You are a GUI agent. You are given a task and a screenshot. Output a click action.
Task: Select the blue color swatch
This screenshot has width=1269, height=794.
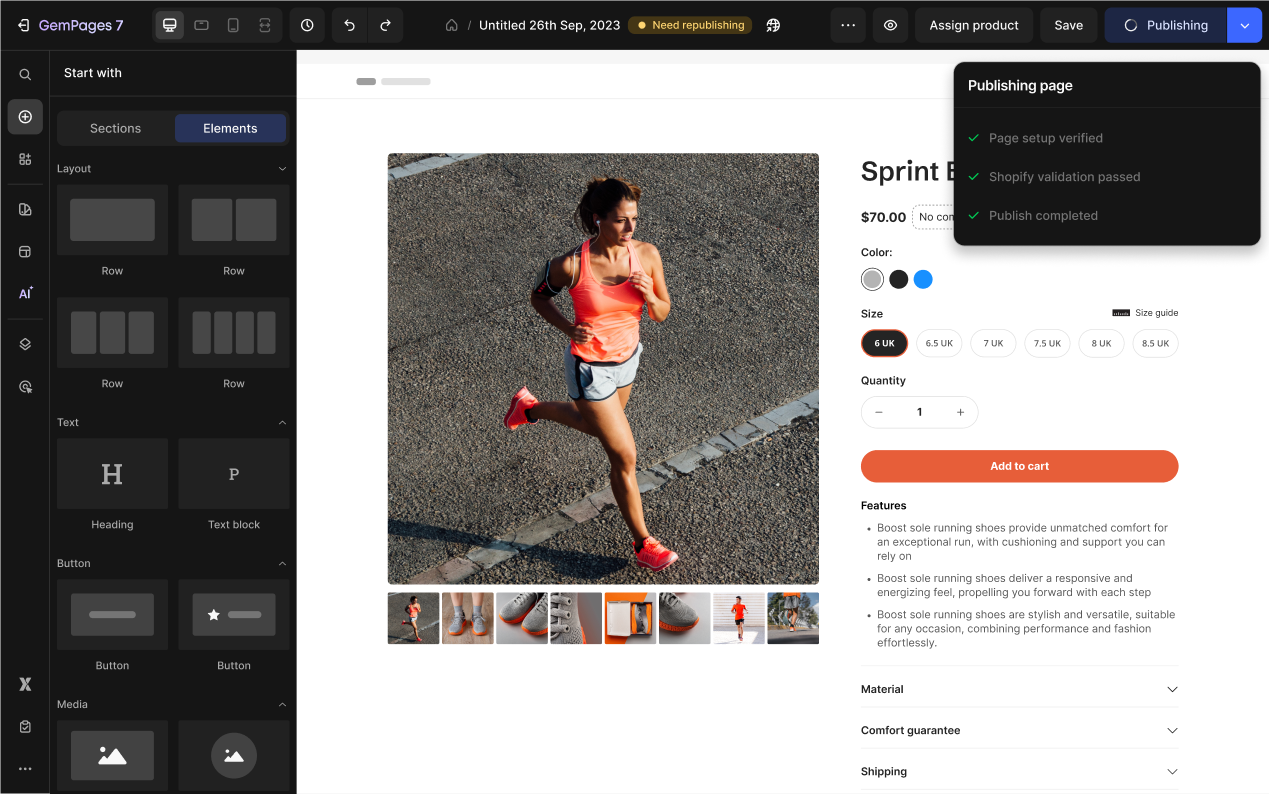[923, 279]
